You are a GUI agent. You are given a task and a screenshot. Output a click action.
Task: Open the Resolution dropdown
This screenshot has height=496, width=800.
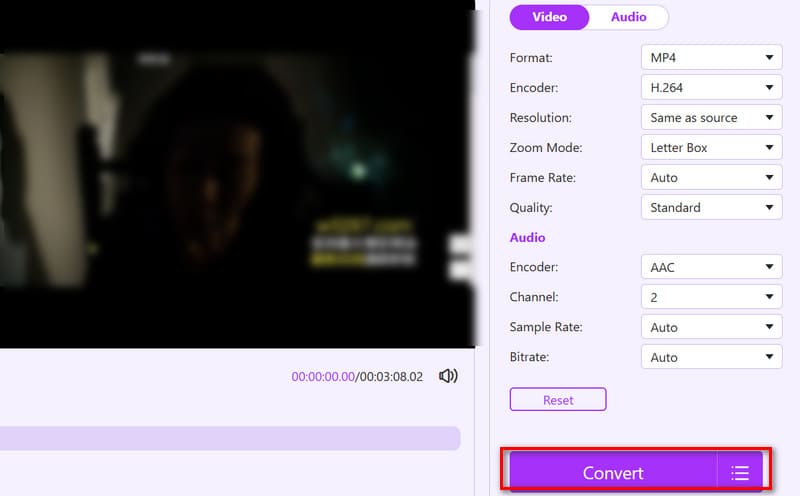click(x=711, y=117)
